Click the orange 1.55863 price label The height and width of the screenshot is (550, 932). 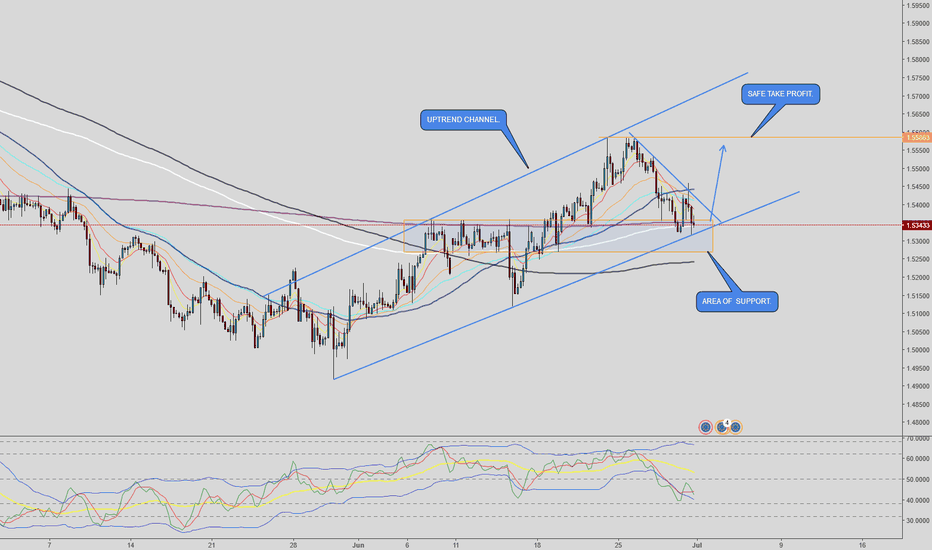click(x=917, y=137)
